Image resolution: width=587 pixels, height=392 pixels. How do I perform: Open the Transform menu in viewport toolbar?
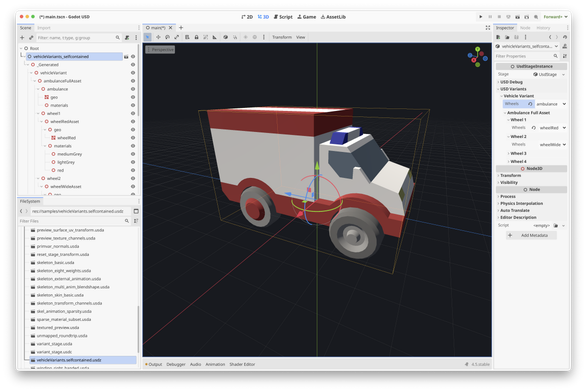(x=282, y=37)
